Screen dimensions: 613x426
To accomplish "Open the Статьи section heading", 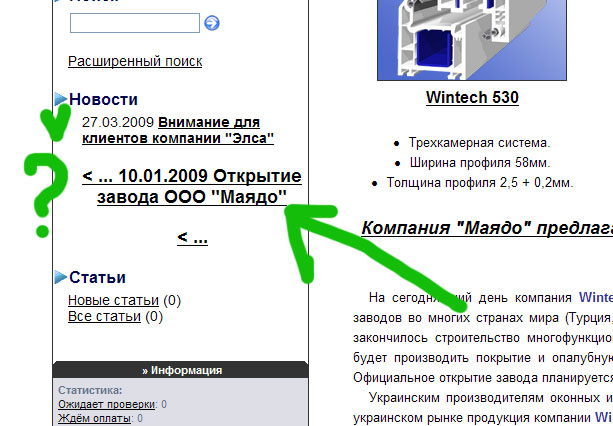I will [97, 277].
